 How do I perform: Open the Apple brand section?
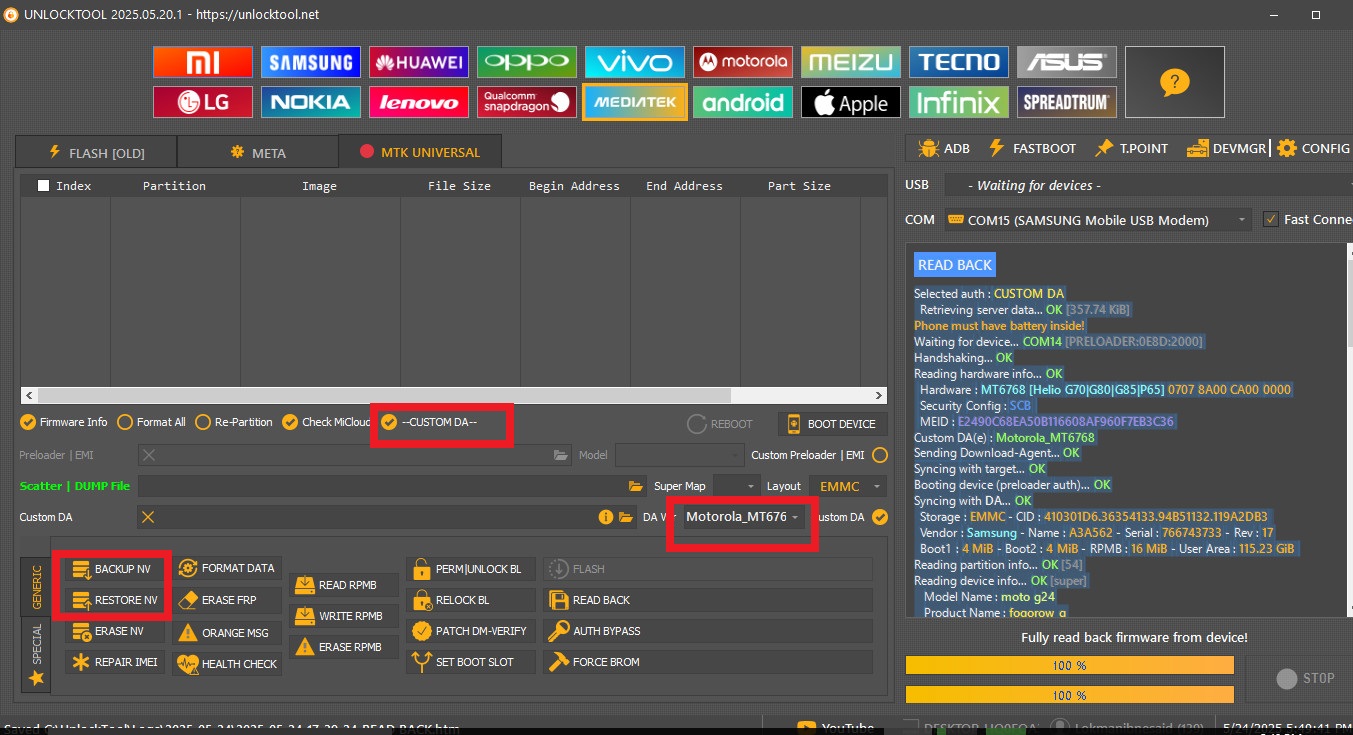(x=851, y=102)
